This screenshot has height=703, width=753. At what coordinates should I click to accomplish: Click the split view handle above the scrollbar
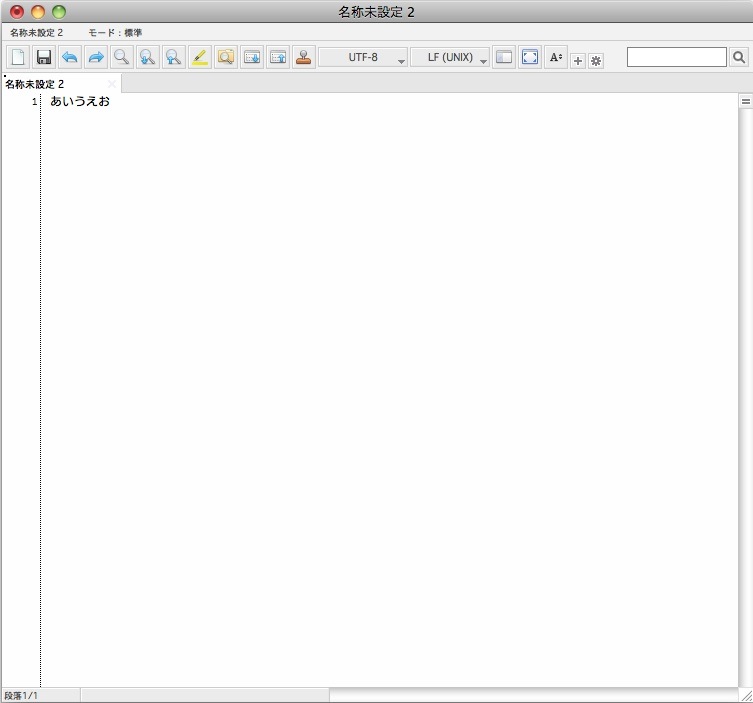click(x=745, y=101)
